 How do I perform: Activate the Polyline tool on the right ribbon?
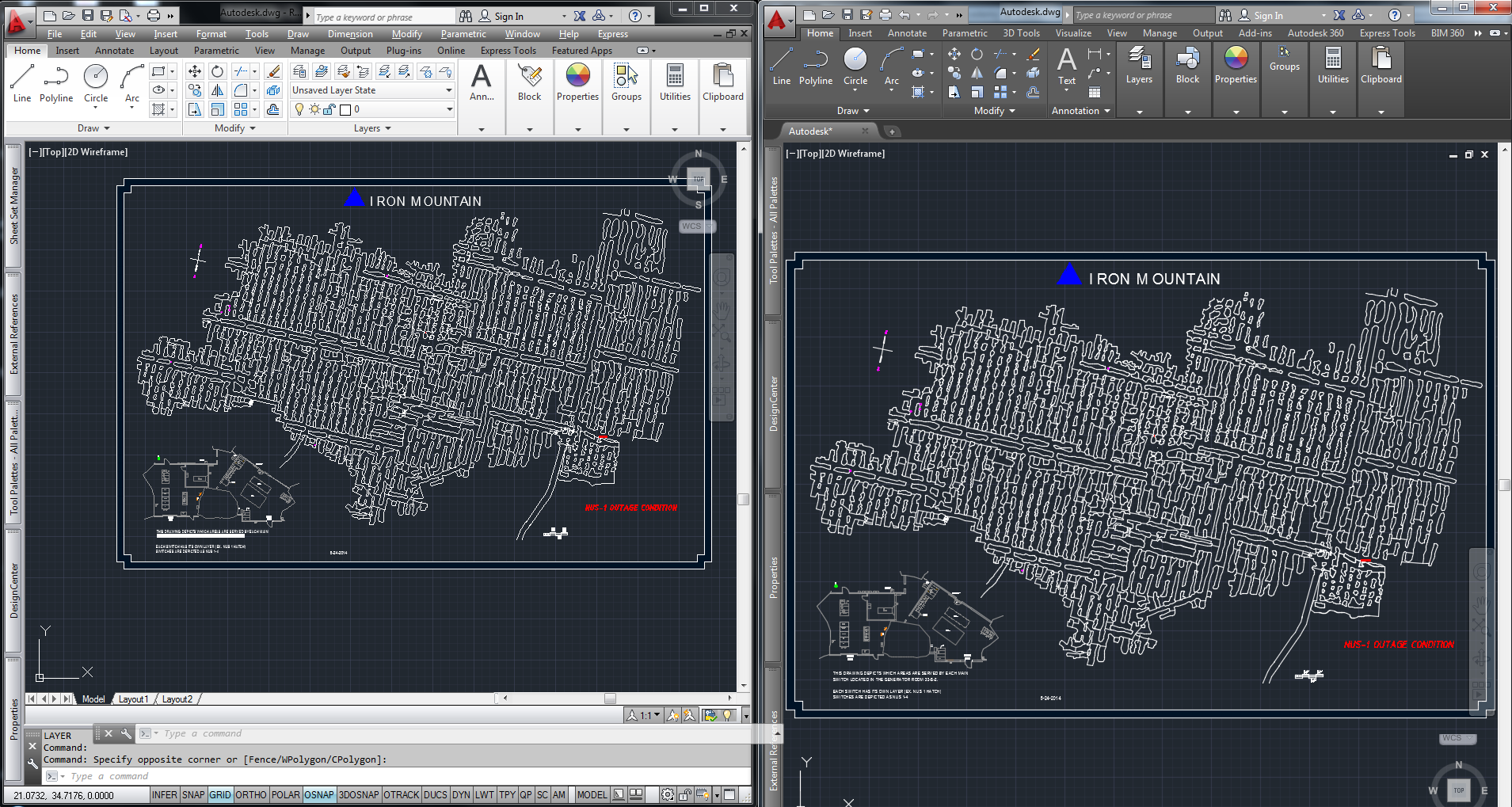click(x=814, y=67)
